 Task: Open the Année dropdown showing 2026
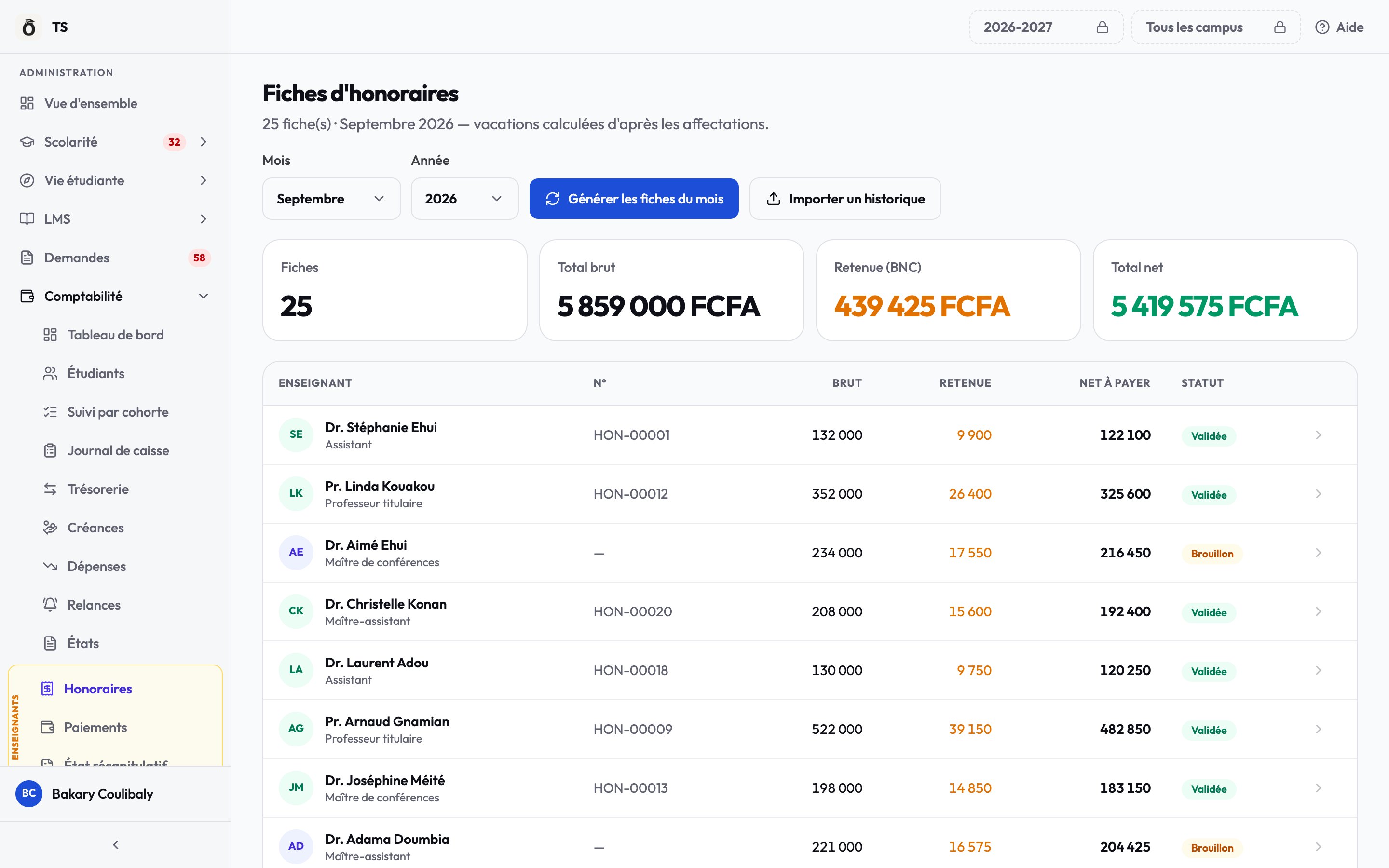tap(464, 199)
